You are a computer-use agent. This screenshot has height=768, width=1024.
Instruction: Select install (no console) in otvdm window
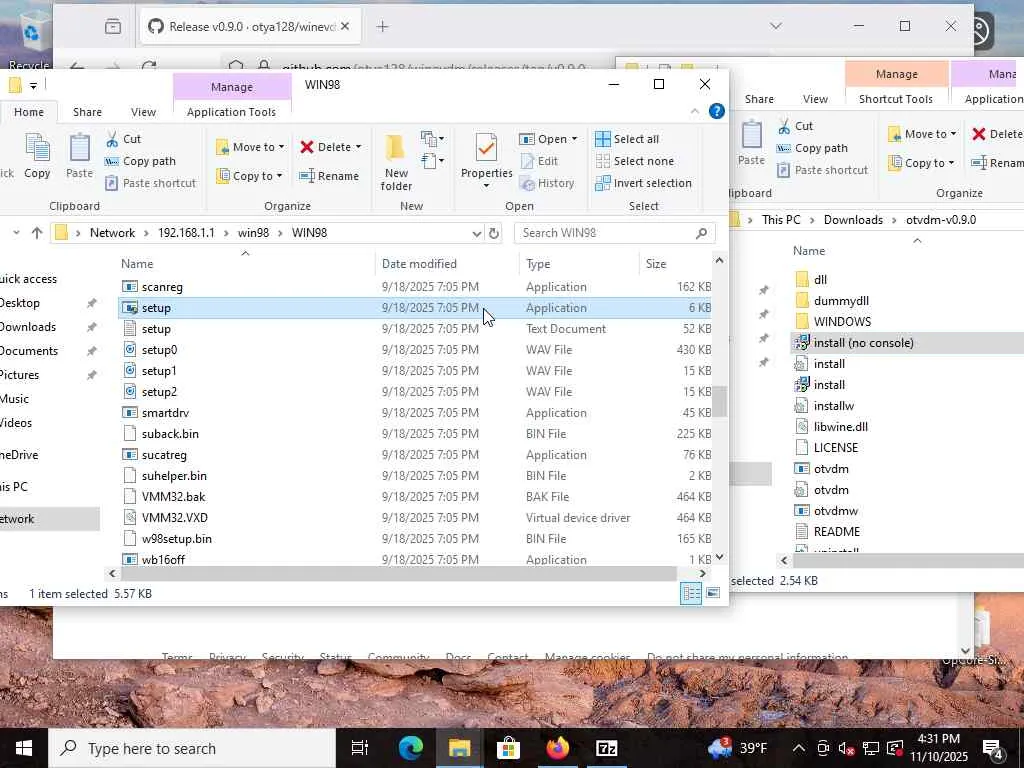point(908,343)
